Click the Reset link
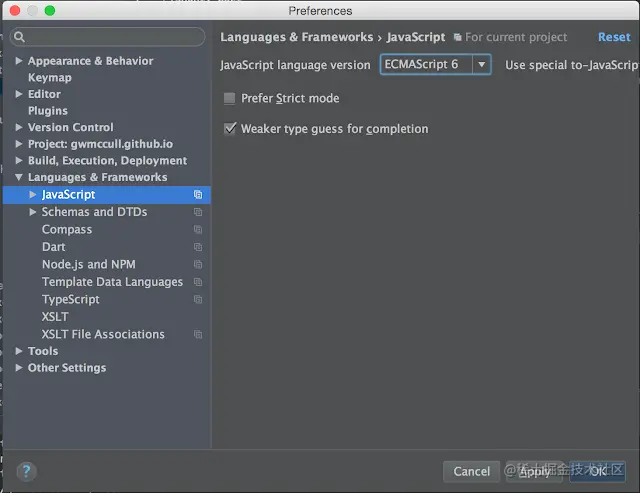Image resolution: width=640 pixels, height=493 pixels. [614, 37]
